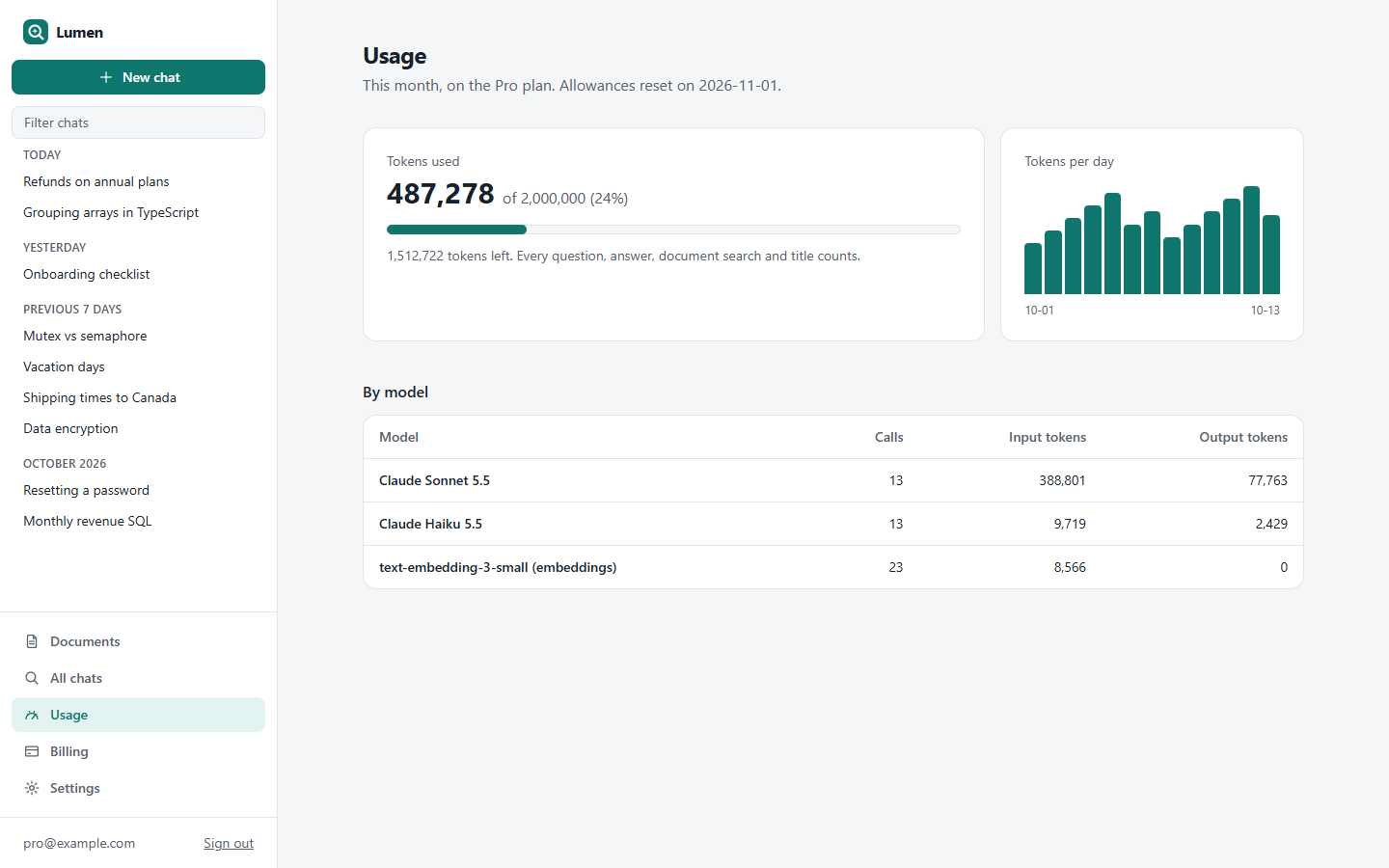Viewport: 1389px width, 868px height.
Task: Click the tokens used progress bar
Action: (673, 230)
